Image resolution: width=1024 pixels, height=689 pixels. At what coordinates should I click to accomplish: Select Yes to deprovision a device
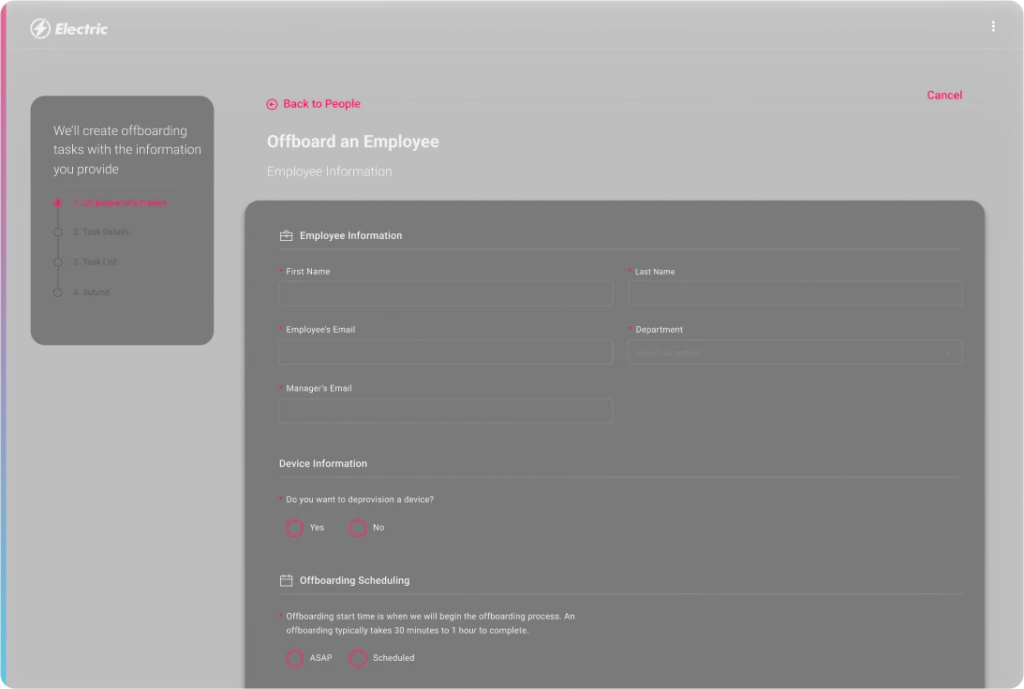(295, 527)
